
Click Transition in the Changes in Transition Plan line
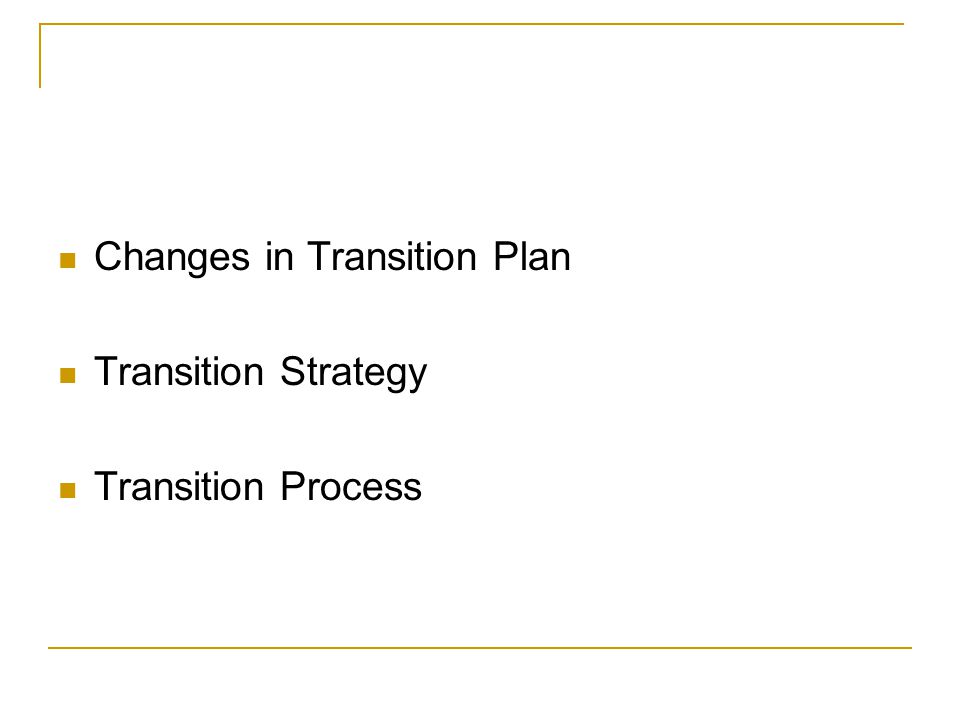(392, 256)
